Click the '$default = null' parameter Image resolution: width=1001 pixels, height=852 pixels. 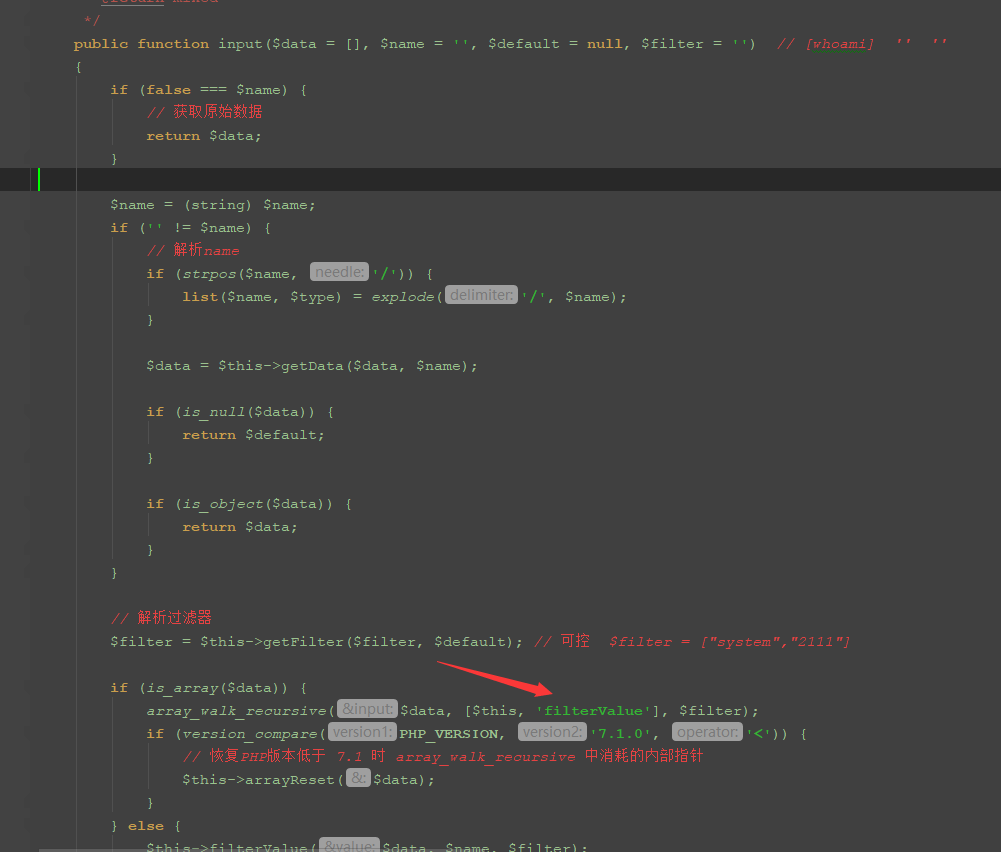pyautogui.click(x=554, y=44)
